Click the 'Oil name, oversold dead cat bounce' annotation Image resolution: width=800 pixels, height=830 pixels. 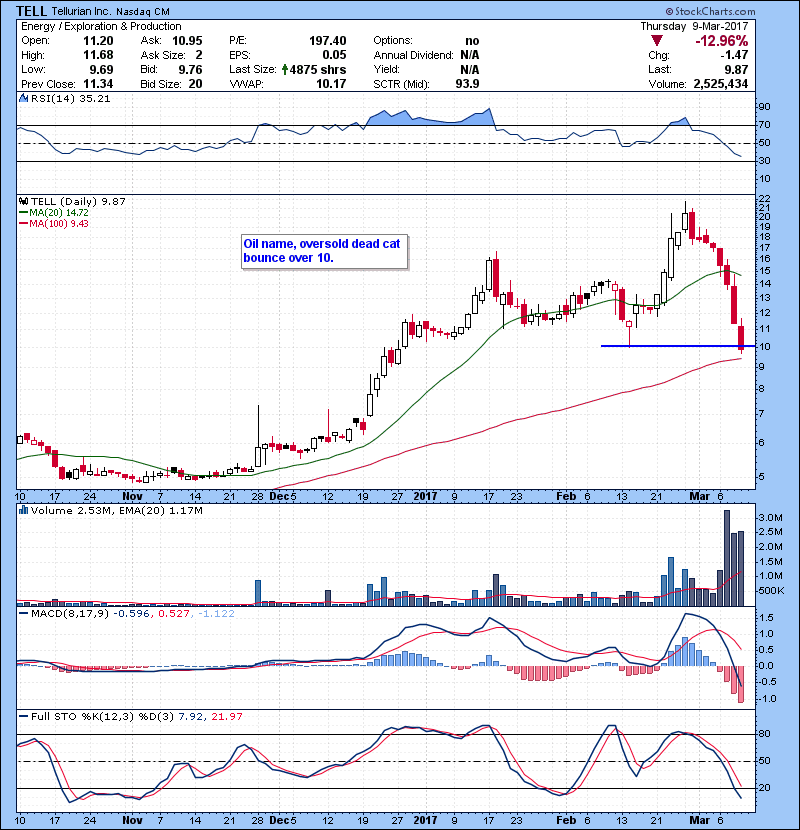324,251
